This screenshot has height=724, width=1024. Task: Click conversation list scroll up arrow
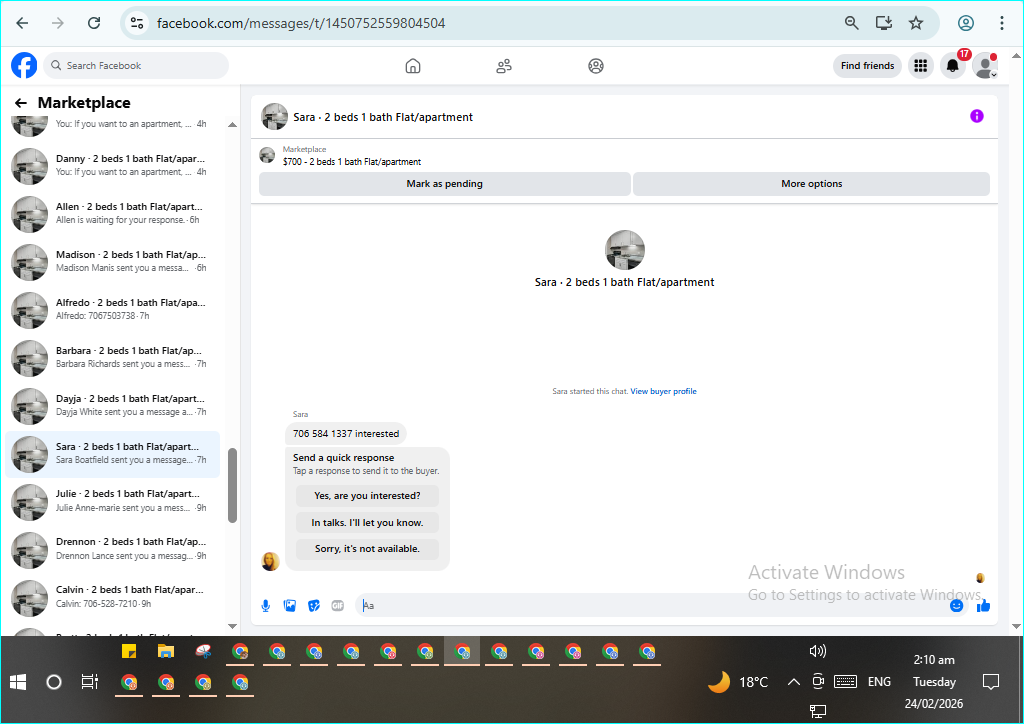232,125
